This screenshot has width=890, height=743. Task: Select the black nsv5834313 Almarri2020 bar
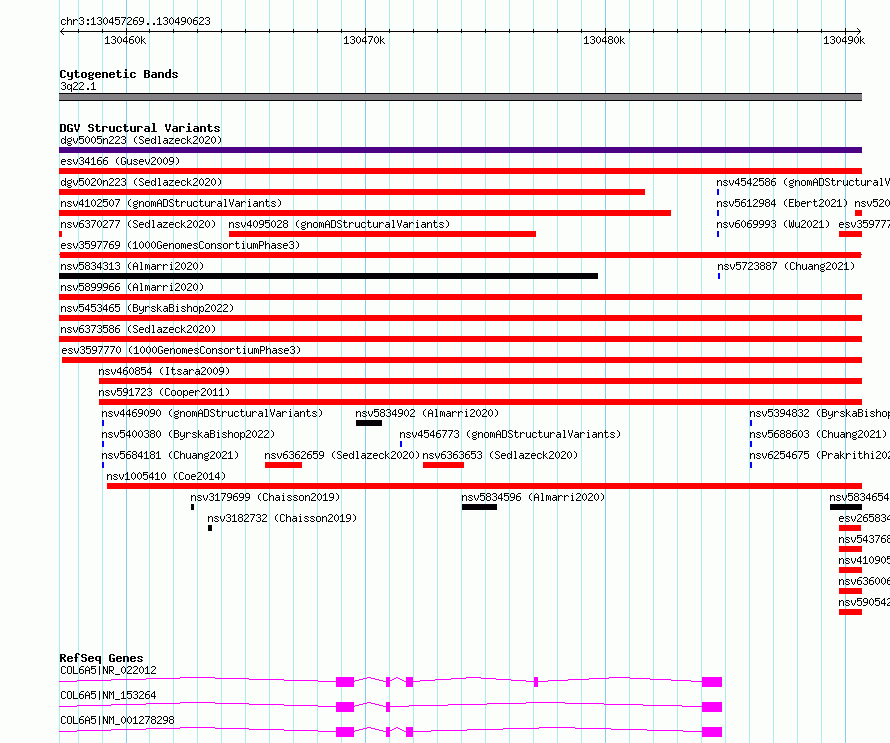(x=329, y=276)
